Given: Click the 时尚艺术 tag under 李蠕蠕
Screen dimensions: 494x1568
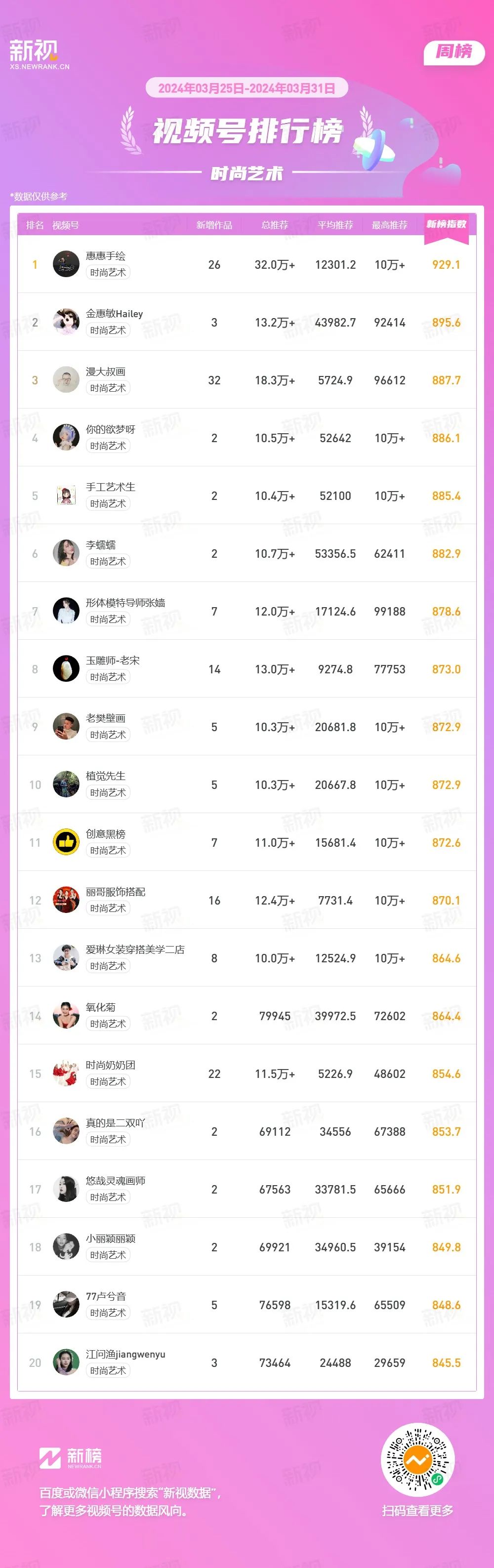Looking at the screenshot, I should point(108,562).
